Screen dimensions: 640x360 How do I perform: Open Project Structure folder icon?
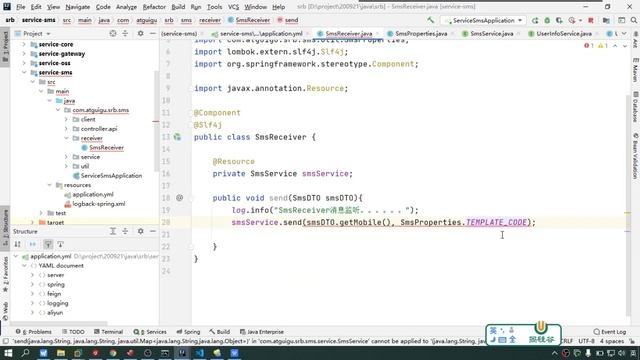tap(606, 20)
